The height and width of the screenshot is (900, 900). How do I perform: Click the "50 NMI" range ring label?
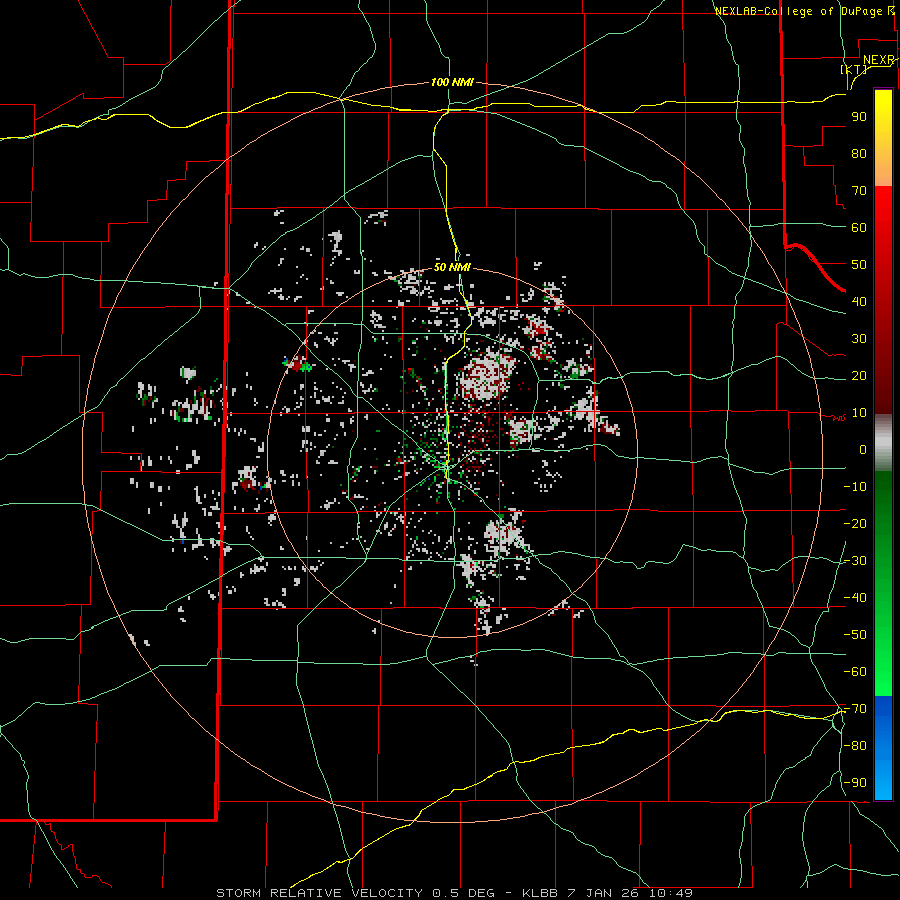[452, 267]
